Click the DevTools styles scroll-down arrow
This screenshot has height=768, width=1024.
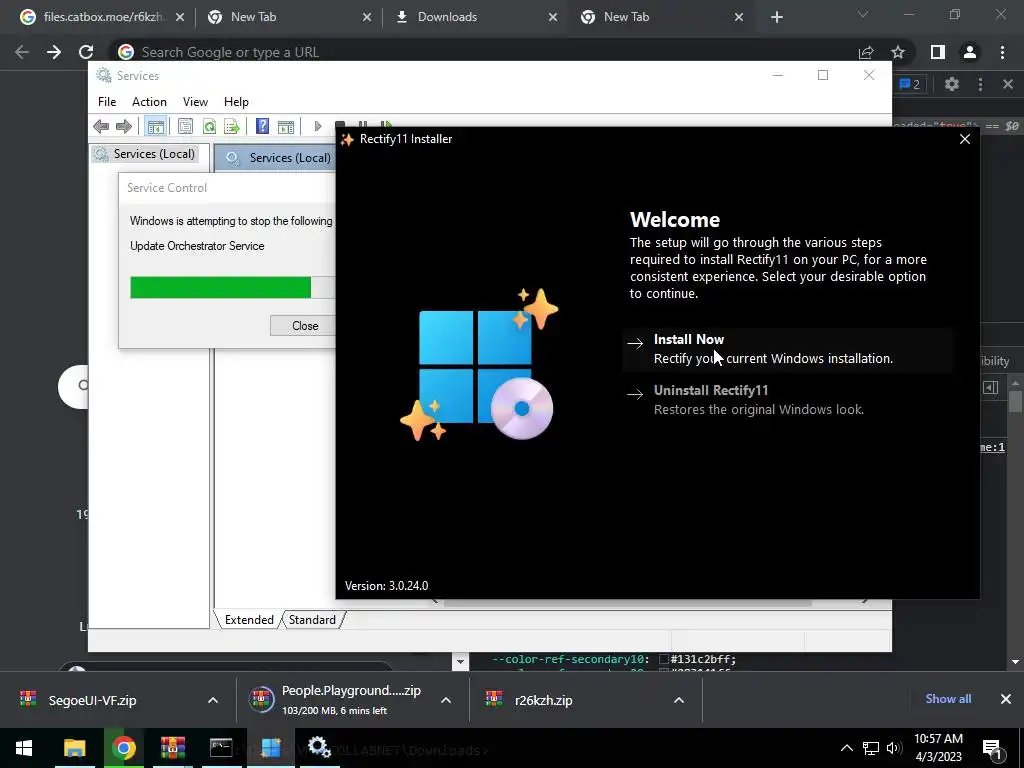pos(1015,662)
